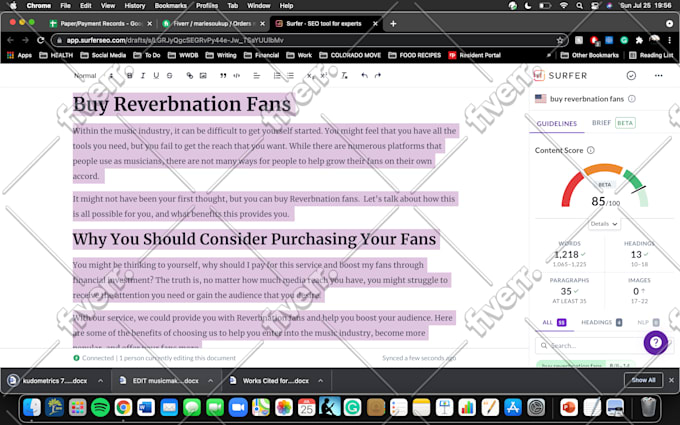Open Zoom from the Dock
680x425 pixels.
(238, 408)
